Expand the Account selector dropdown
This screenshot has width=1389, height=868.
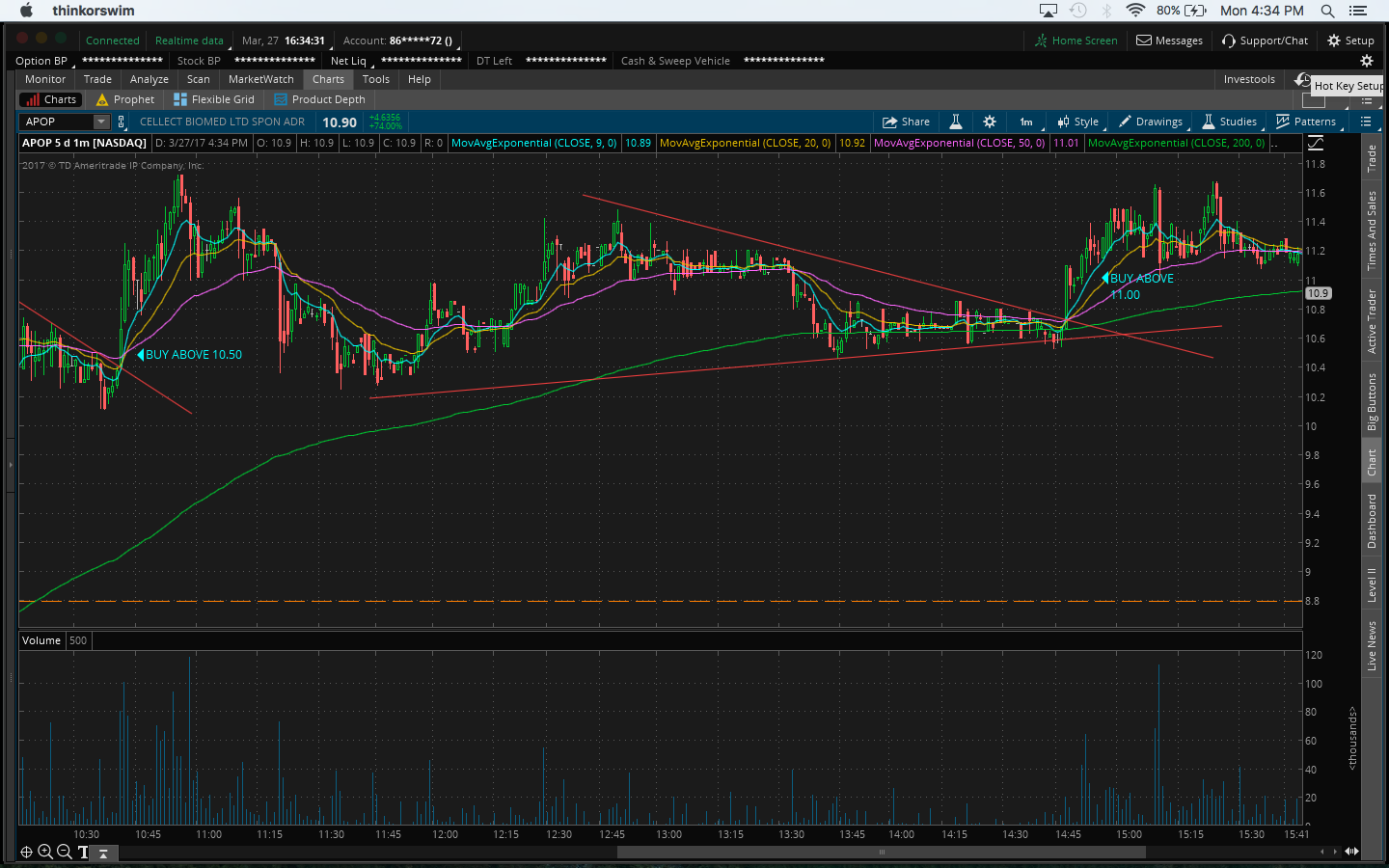(399, 41)
